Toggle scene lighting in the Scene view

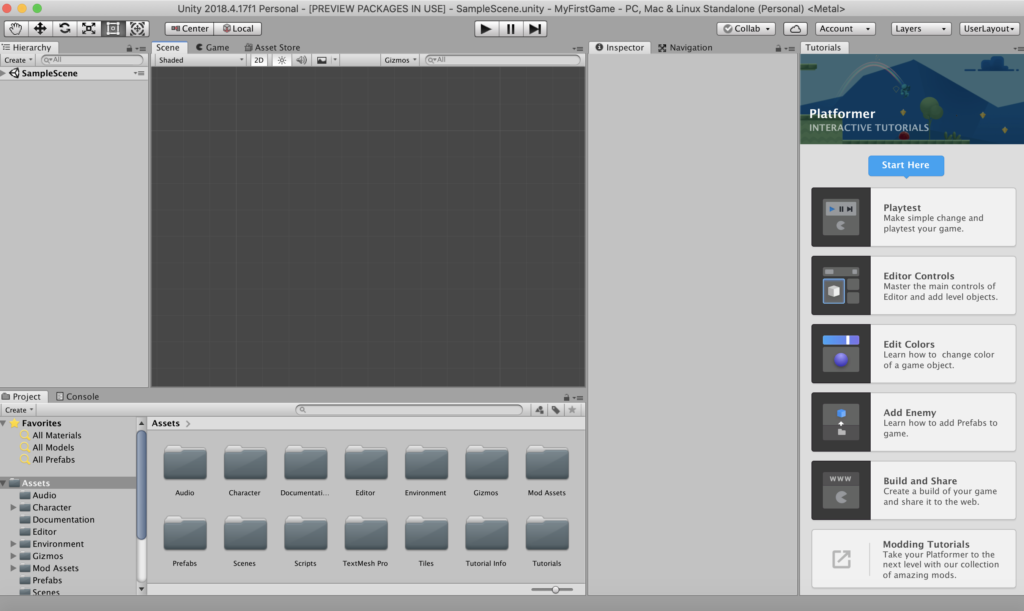[281, 59]
